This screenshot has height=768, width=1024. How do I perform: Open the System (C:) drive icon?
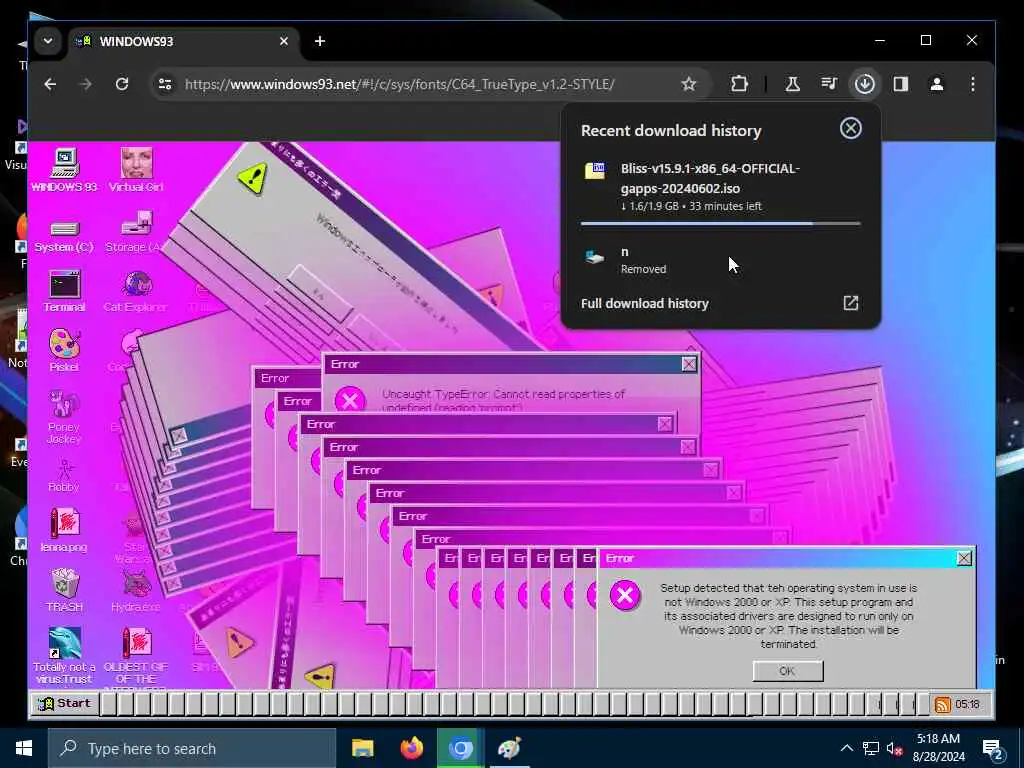64,236
